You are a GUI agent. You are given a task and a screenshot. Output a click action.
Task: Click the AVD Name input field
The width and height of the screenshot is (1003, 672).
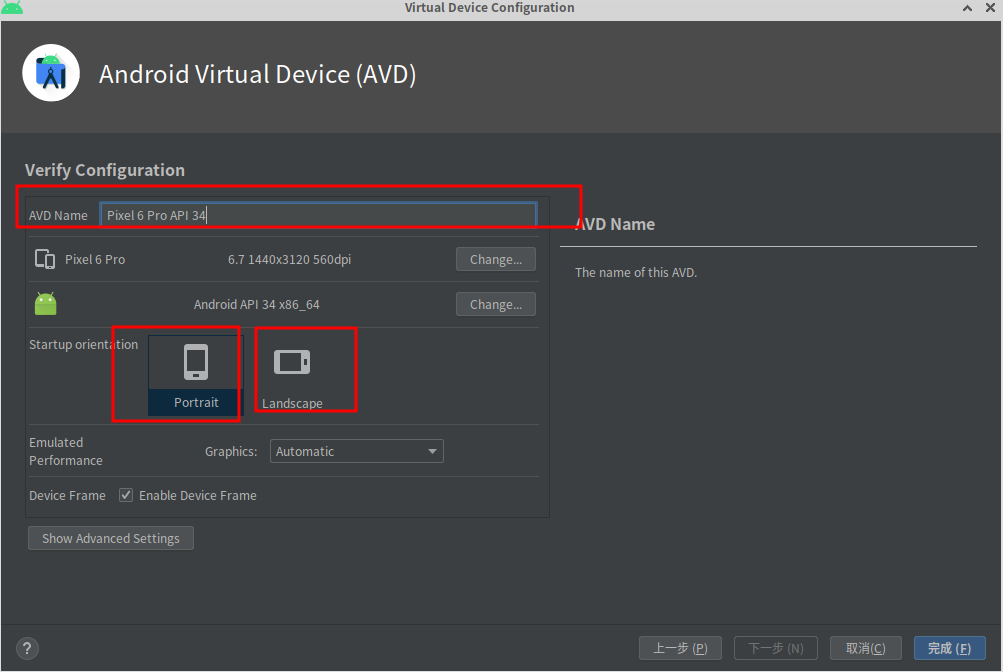pos(318,215)
